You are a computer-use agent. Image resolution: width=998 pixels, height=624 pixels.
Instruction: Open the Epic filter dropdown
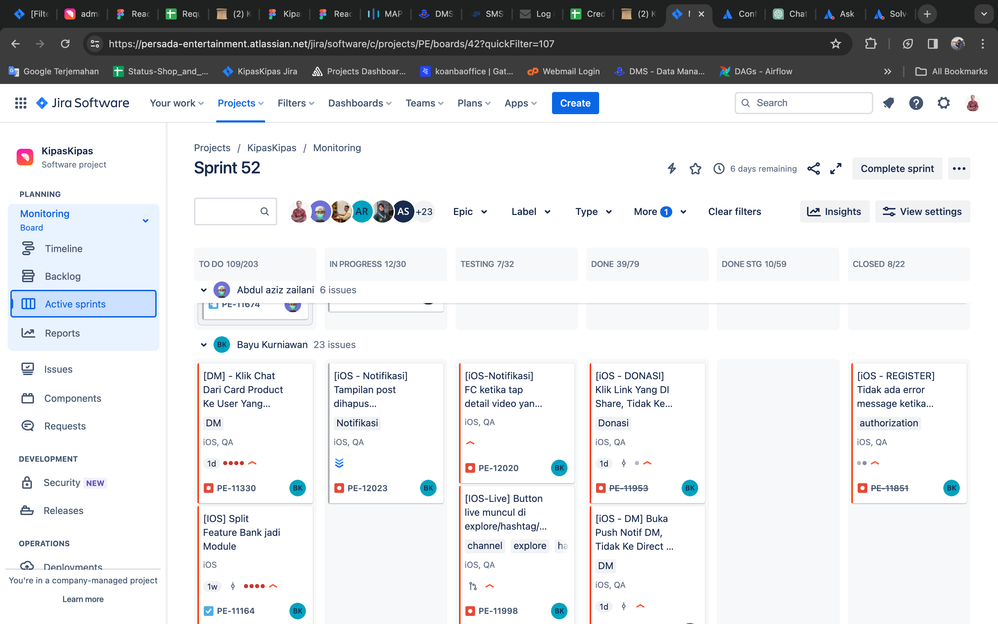pyautogui.click(x=470, y=211)
